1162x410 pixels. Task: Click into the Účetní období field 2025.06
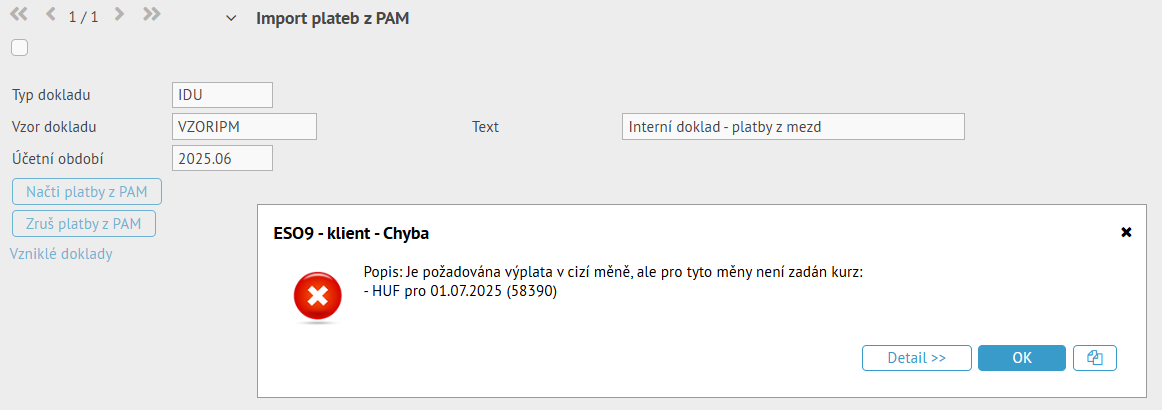point(222,158)
